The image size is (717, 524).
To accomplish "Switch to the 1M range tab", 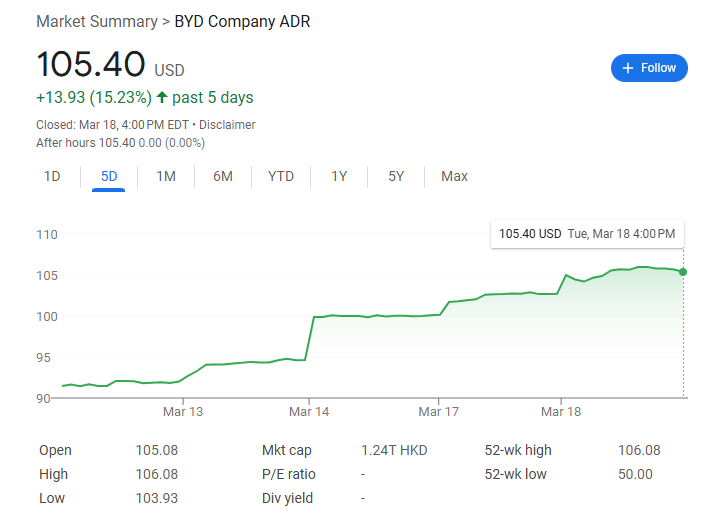I will click(x=166, y=177).
